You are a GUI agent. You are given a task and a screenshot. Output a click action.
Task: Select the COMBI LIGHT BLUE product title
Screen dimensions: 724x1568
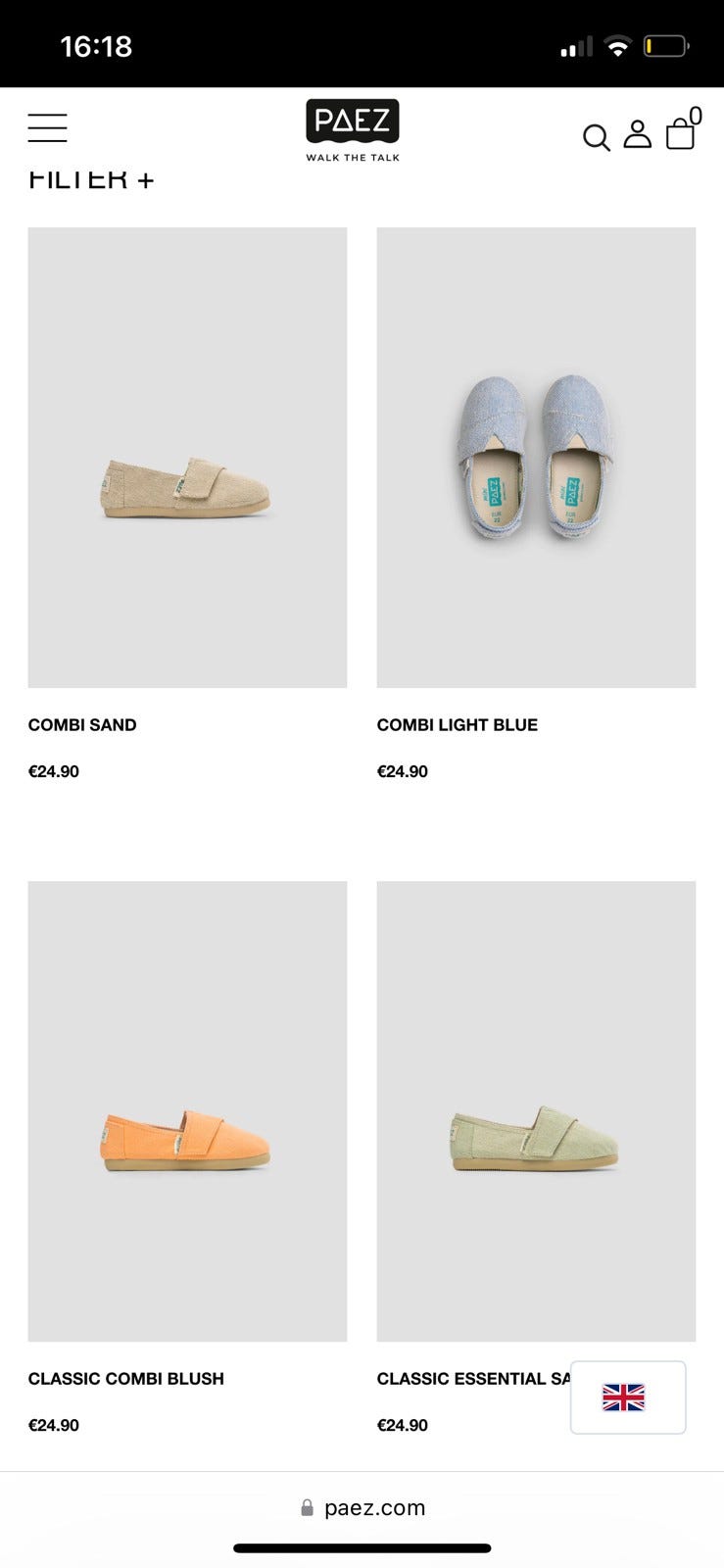pos(458,725)
